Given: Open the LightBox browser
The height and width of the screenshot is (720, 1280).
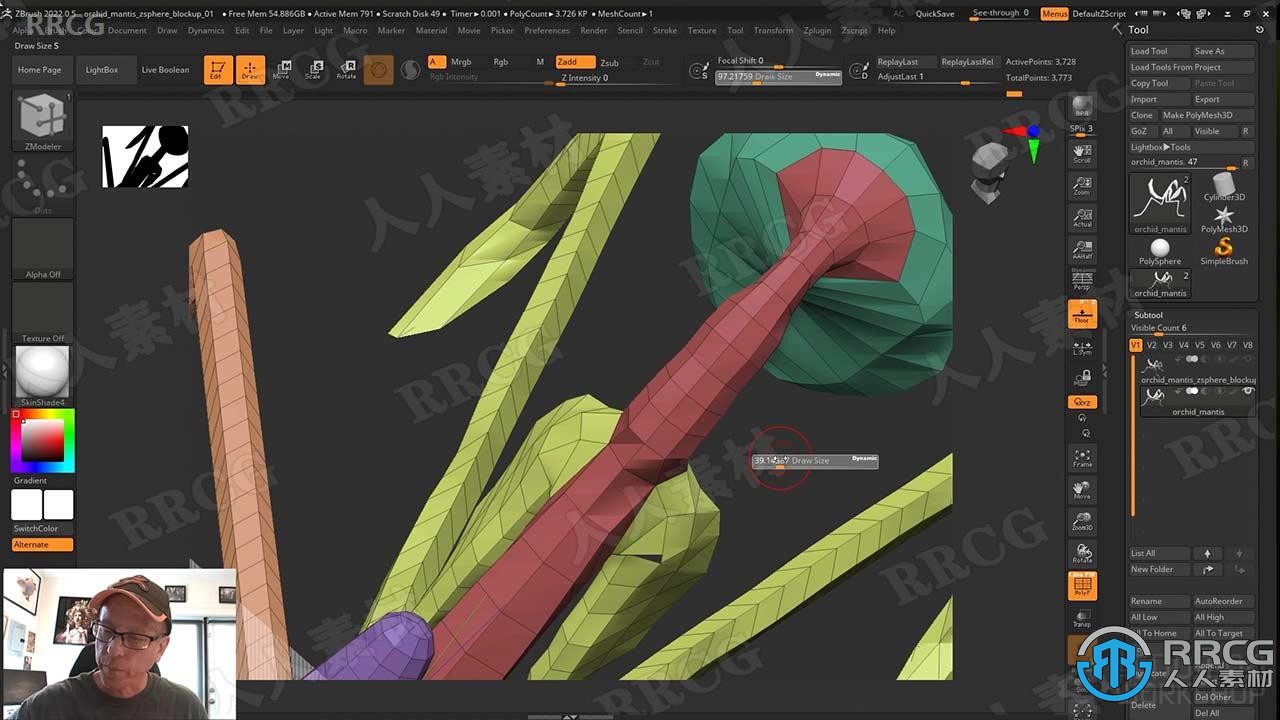Looking at the screenshot, I should [x=102, y=70].
